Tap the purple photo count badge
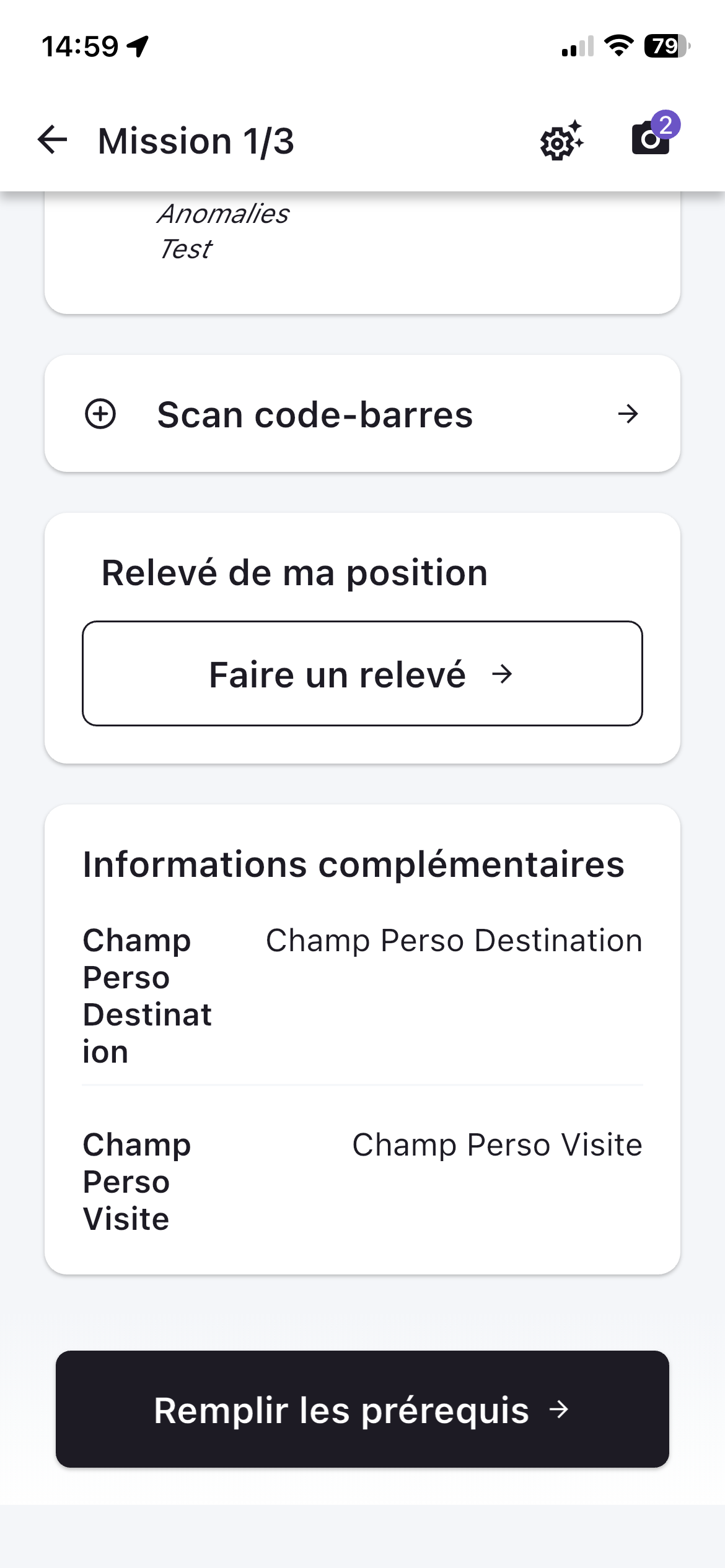The image size is (725, 1568). tap(666, 125)
